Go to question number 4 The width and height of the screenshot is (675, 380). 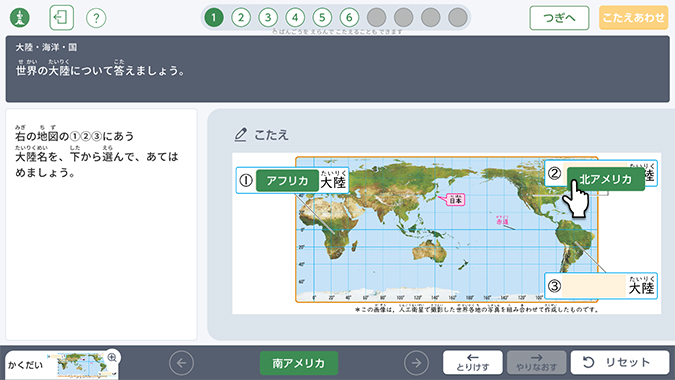point(295,18)
